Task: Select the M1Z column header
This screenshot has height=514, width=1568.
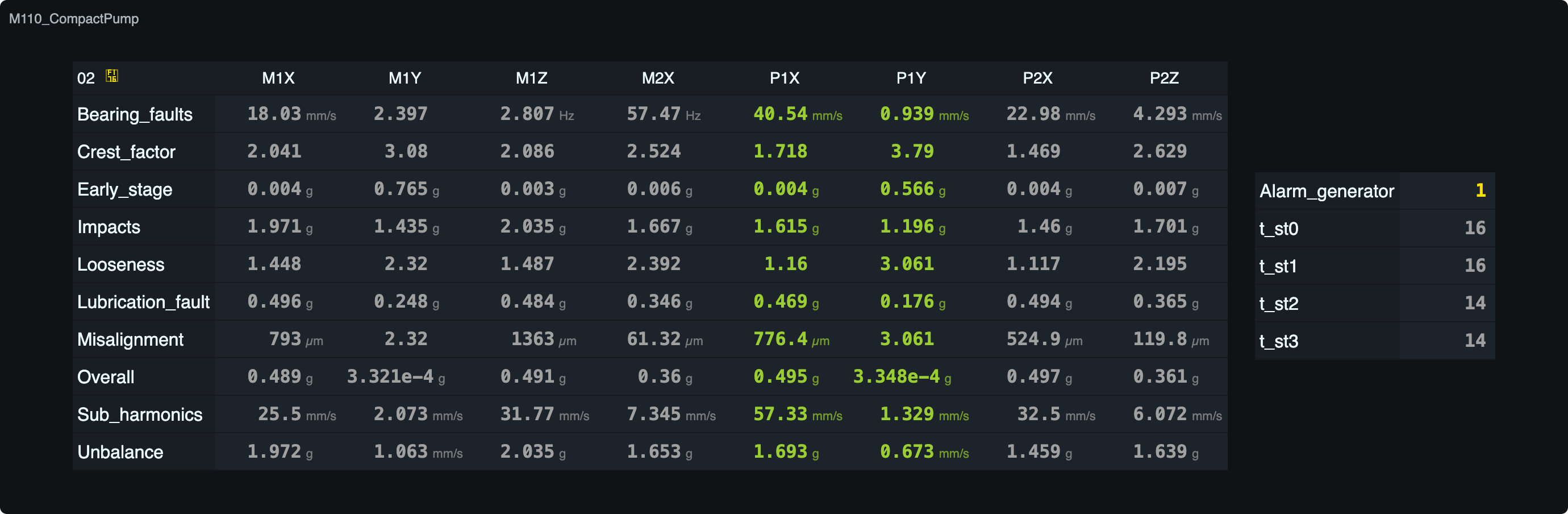Action: pyautogui.click(x=531, y=78)
